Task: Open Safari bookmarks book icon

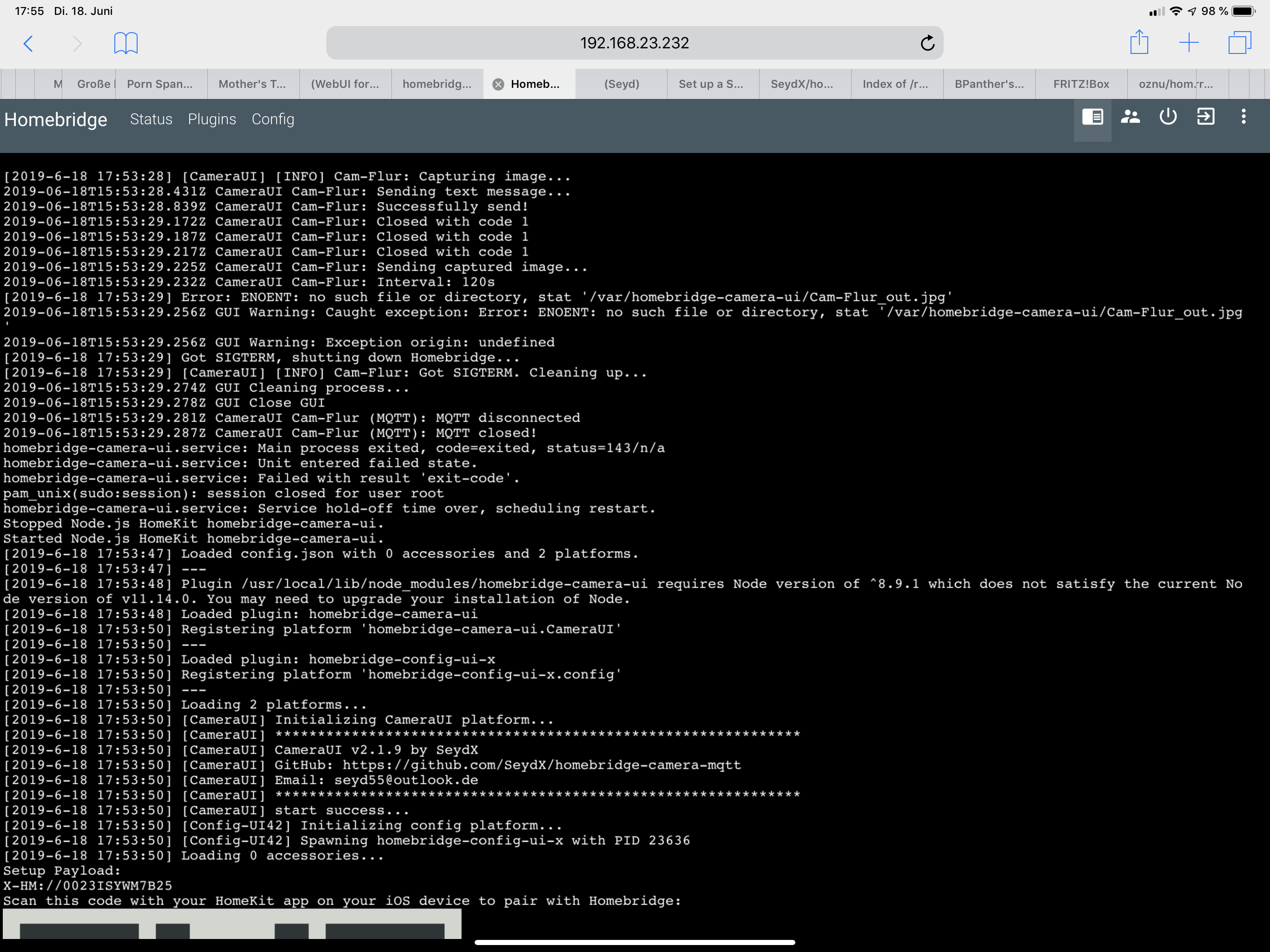Action: 126,43
